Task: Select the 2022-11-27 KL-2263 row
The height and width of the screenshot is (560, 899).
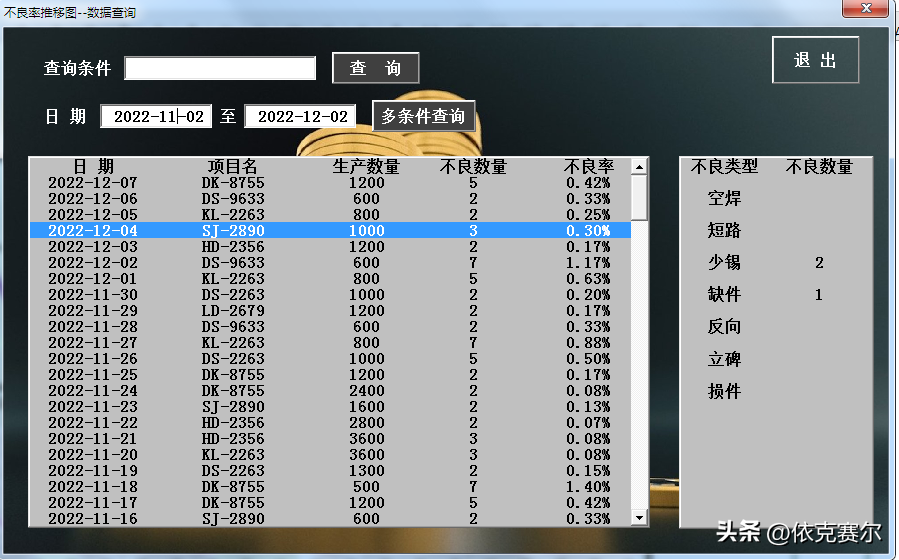Action: pos(330,343)
